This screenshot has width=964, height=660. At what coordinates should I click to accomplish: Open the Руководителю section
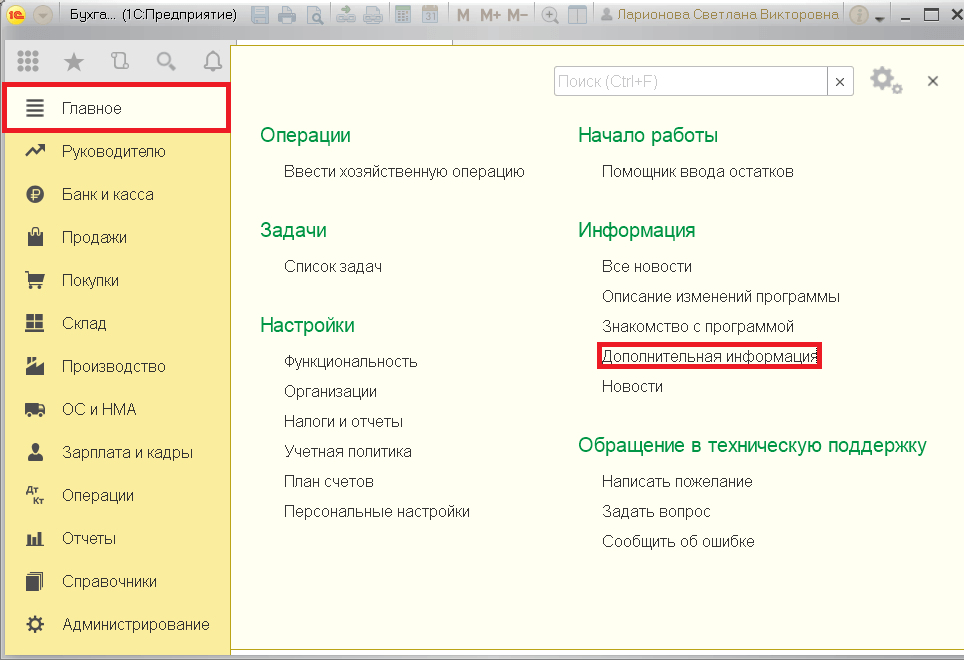pyautogui.click(x=116, y=151)
